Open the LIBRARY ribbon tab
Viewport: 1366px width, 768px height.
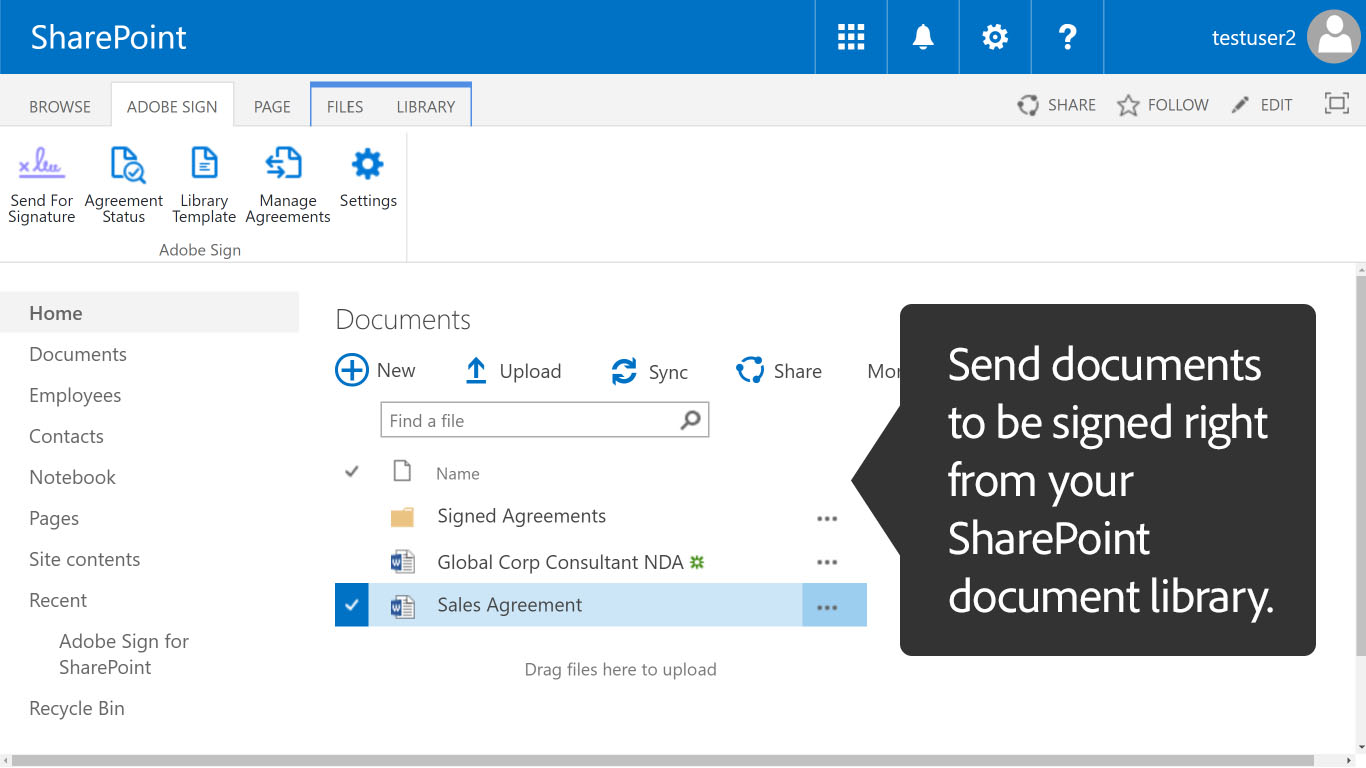[x=426, y=106]
